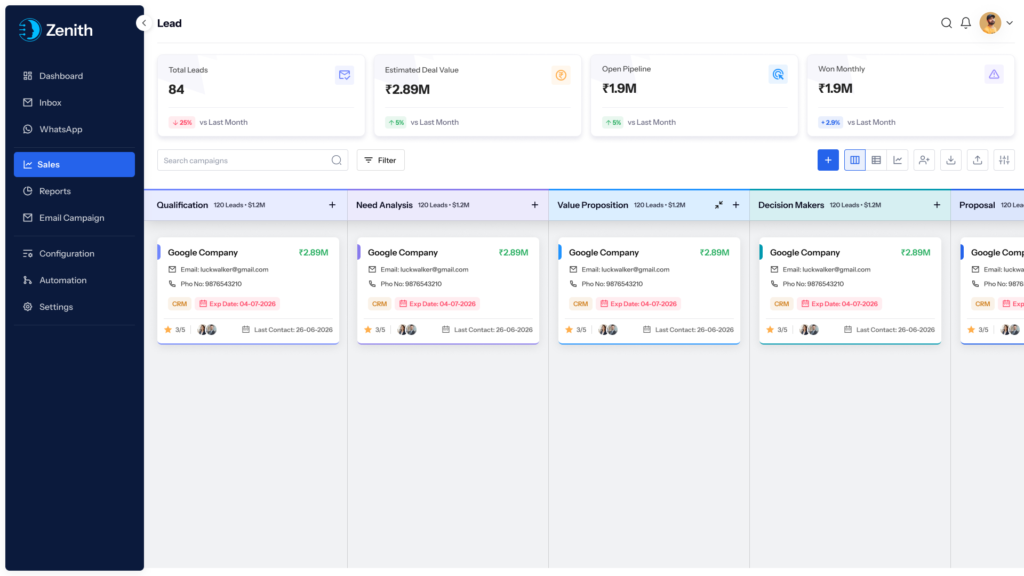
Task: Open Email Campaign in sidebar
Action: pyautogui.click(x=74, y=218)
